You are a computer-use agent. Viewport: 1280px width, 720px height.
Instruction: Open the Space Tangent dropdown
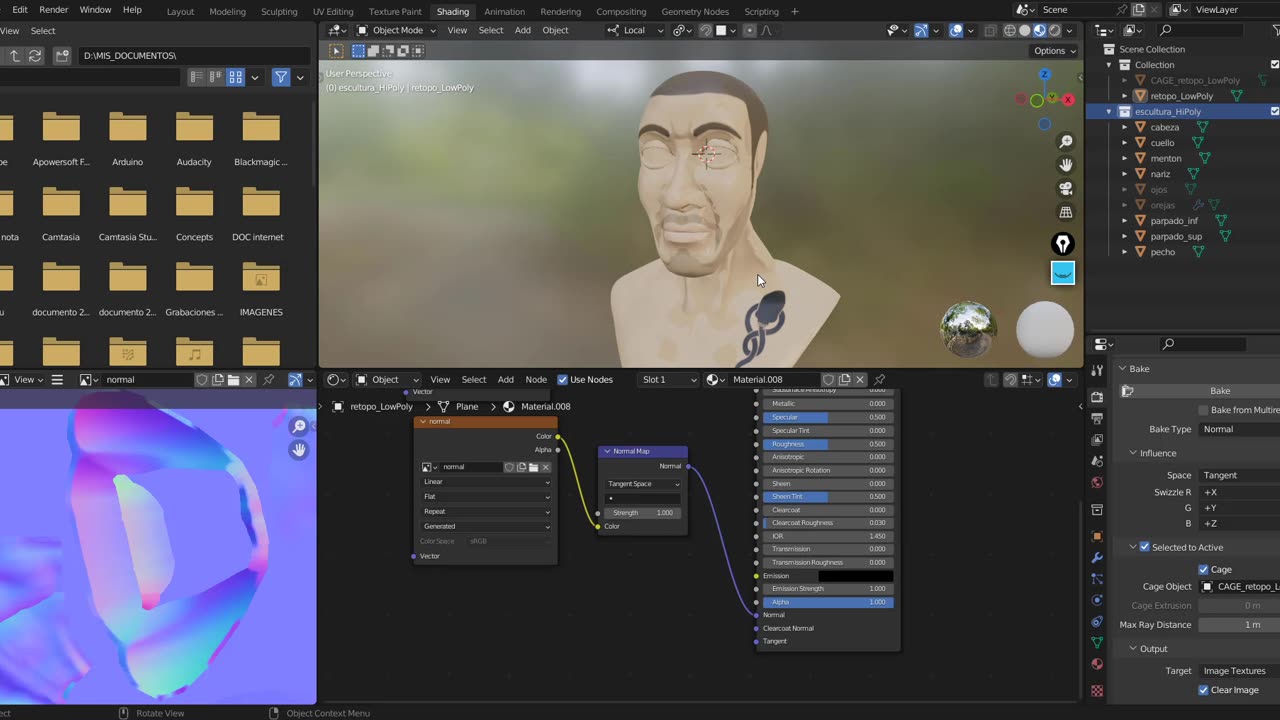(1239, 475)
